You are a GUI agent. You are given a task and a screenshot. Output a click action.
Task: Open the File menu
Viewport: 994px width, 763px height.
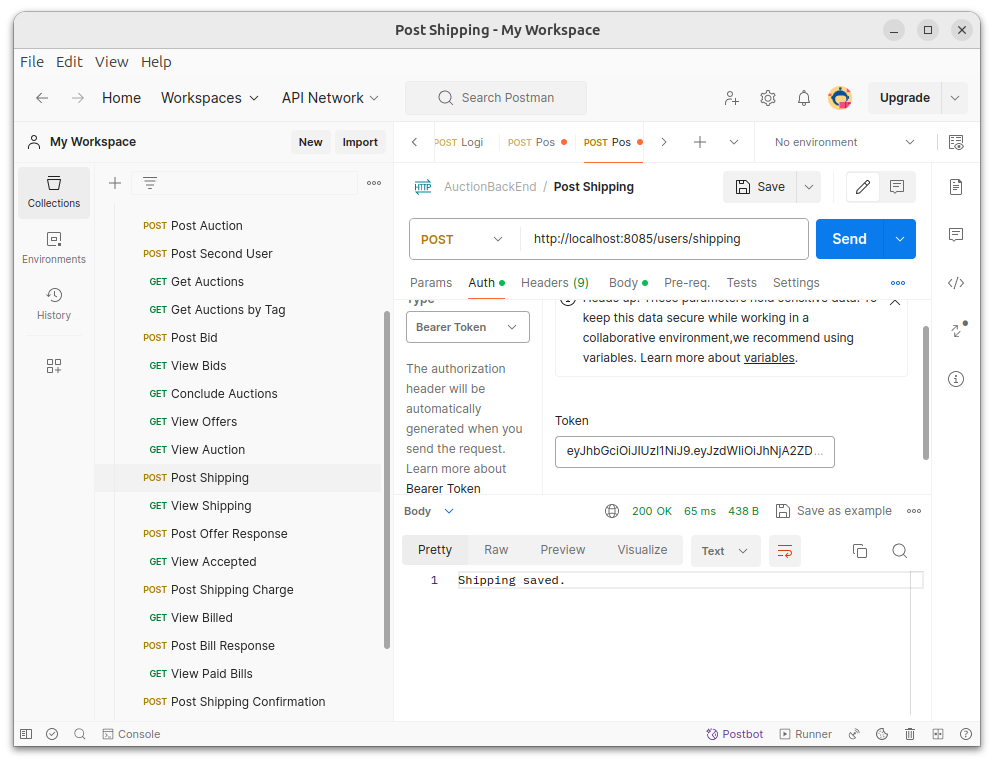tap(32, 62)
